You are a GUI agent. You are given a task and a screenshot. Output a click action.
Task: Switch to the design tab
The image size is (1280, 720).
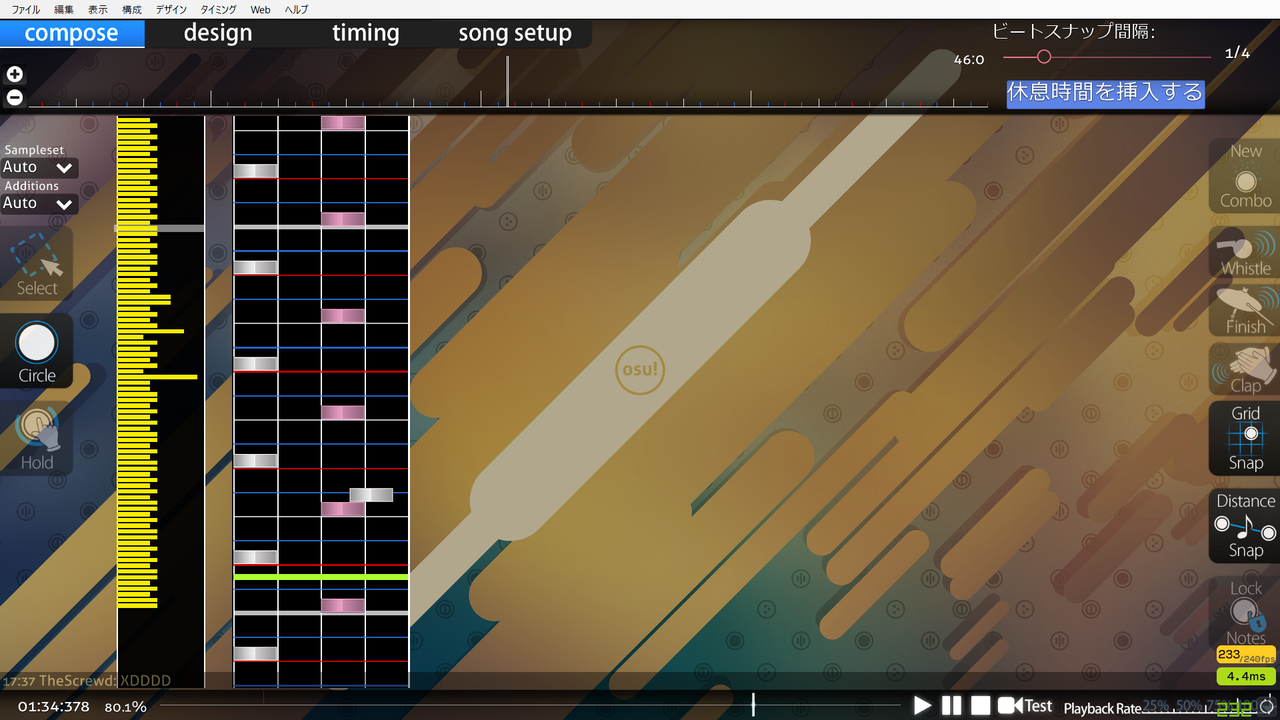coord(218,33)
